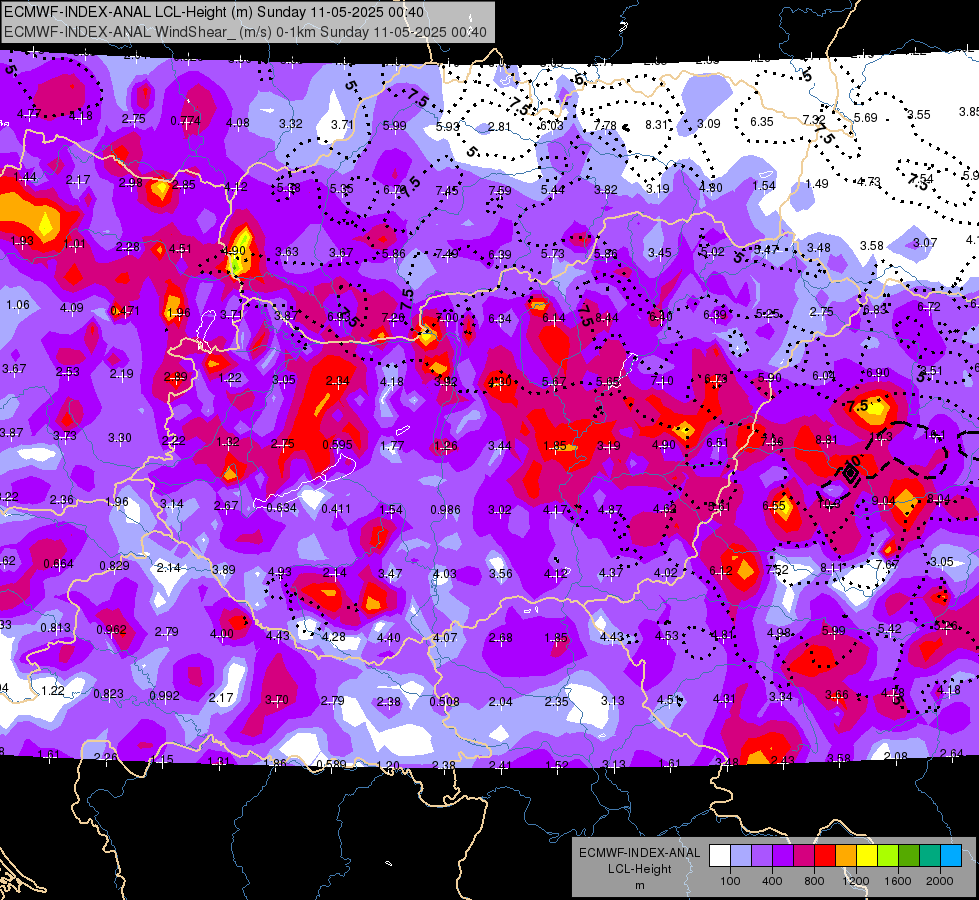Select the grid point labeled 6.35
The height and width of the screenshot is (900, 979).
click(762, 121)
